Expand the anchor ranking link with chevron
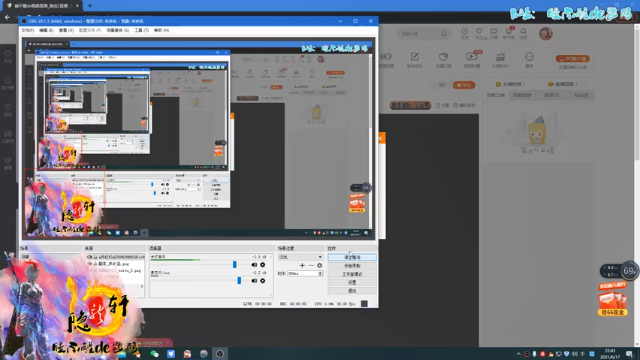The image size is (640, 360). tap(510, 84)
